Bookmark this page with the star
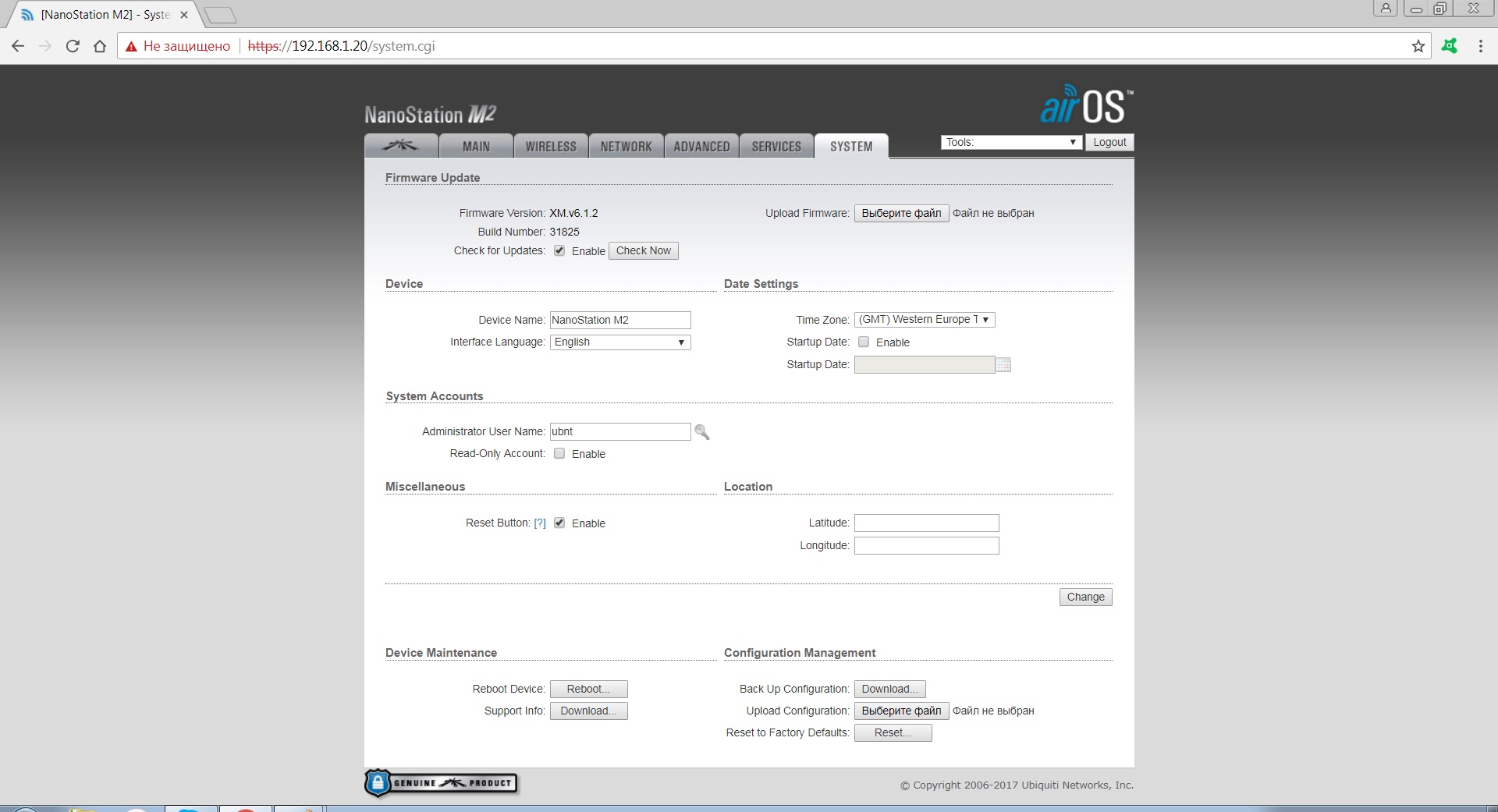This screenshot has width=1498, height=812. (x=1418, y=46)
